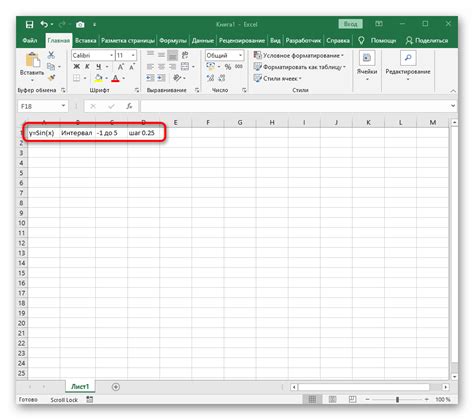Toggle underline Ч formatting
Screen dimensions: 474x420
[99, 67]
